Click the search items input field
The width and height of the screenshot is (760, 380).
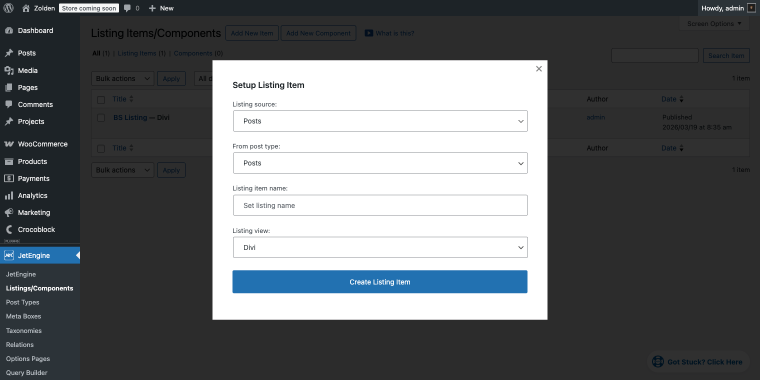[x=655, y=56]
